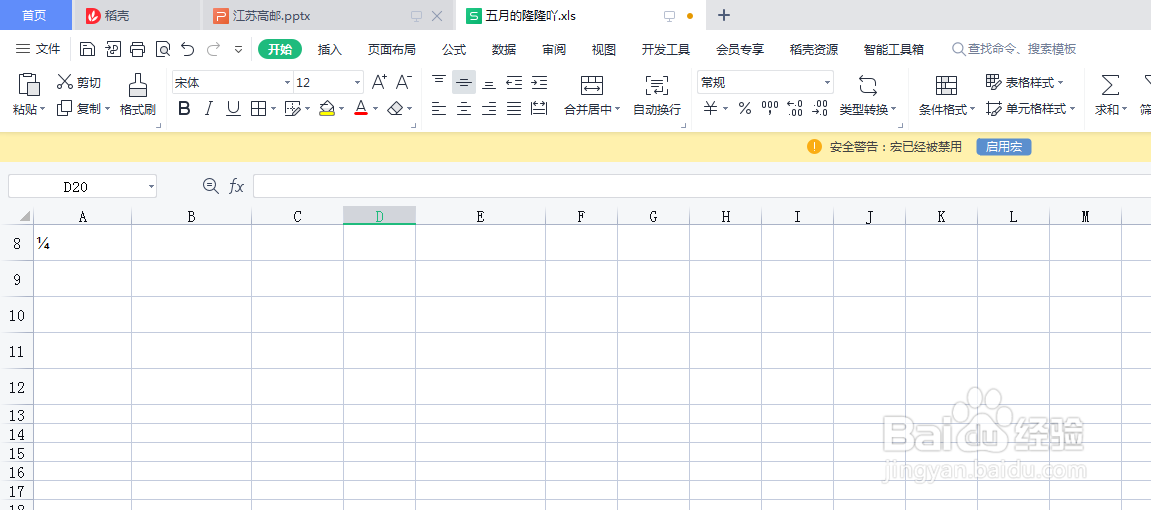Increase indent of cell text
Viewport: 1151px width, 510px height.
[540, 82]
